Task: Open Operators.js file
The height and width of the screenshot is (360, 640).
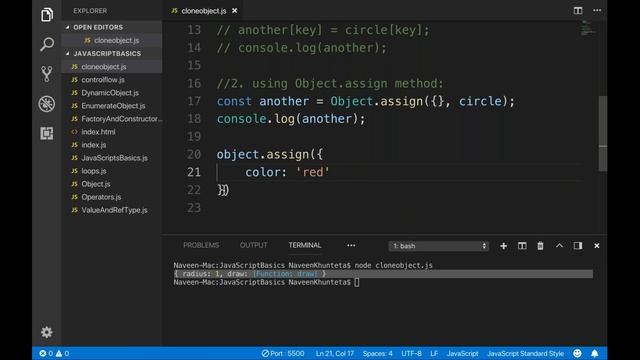Action: point(112,197)
